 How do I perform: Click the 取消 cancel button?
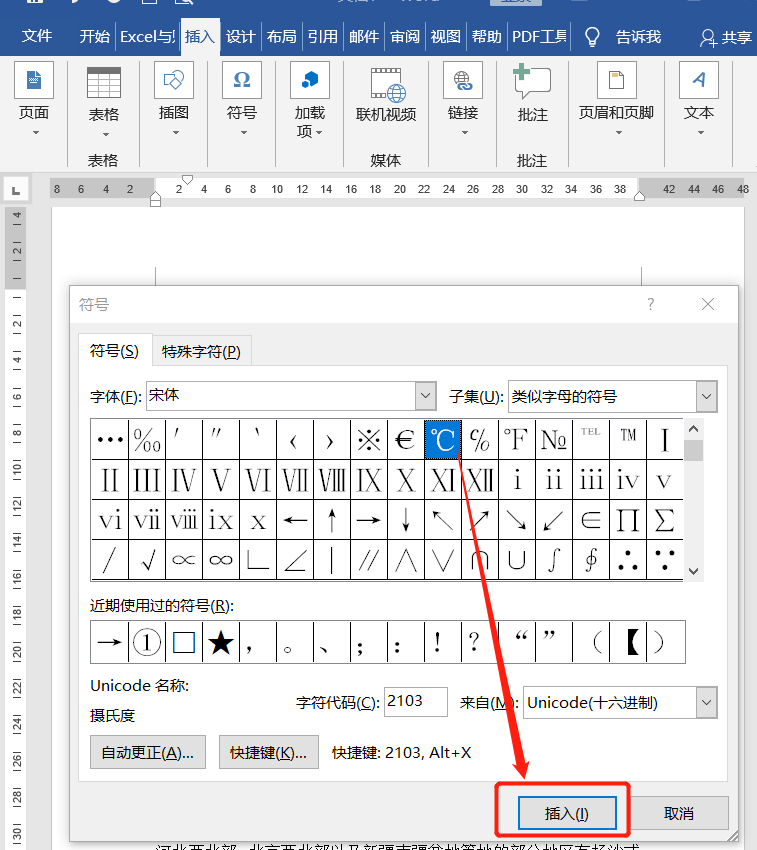coord(678,813)
